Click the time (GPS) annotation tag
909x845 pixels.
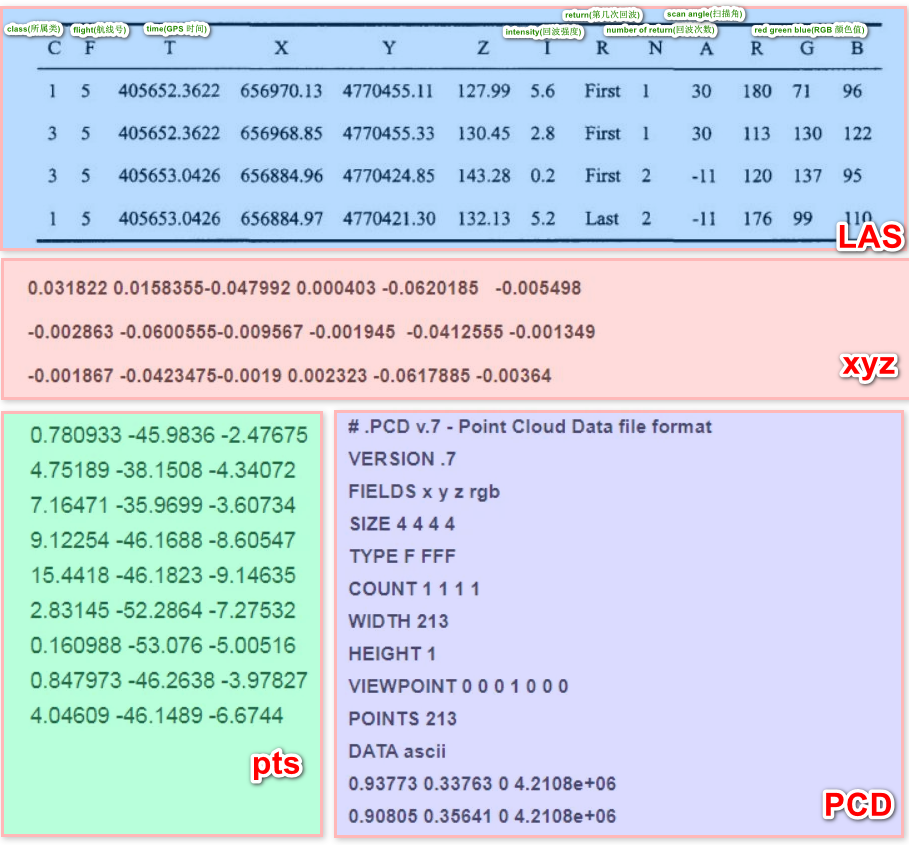click(x=176, y=29)
